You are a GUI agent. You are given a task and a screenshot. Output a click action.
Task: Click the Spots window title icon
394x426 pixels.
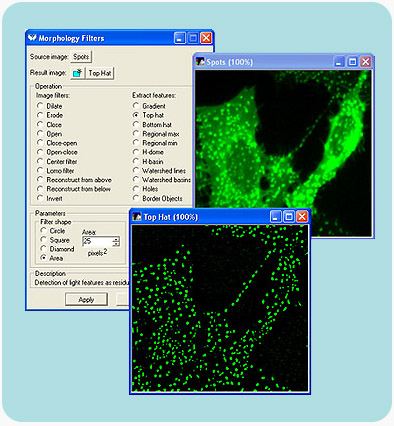(200, 62)
